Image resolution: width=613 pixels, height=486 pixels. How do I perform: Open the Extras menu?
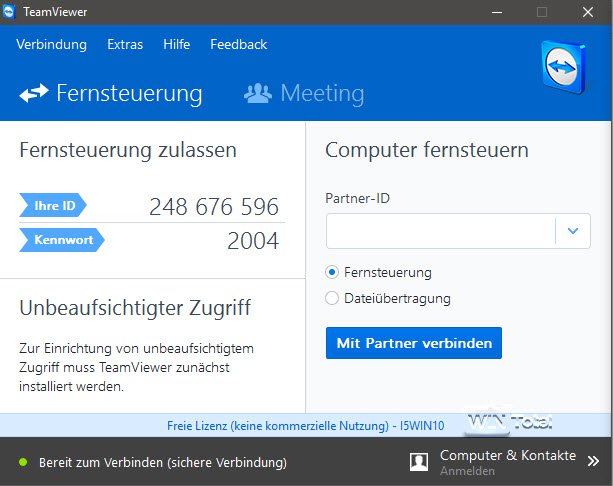pos(125,44)
